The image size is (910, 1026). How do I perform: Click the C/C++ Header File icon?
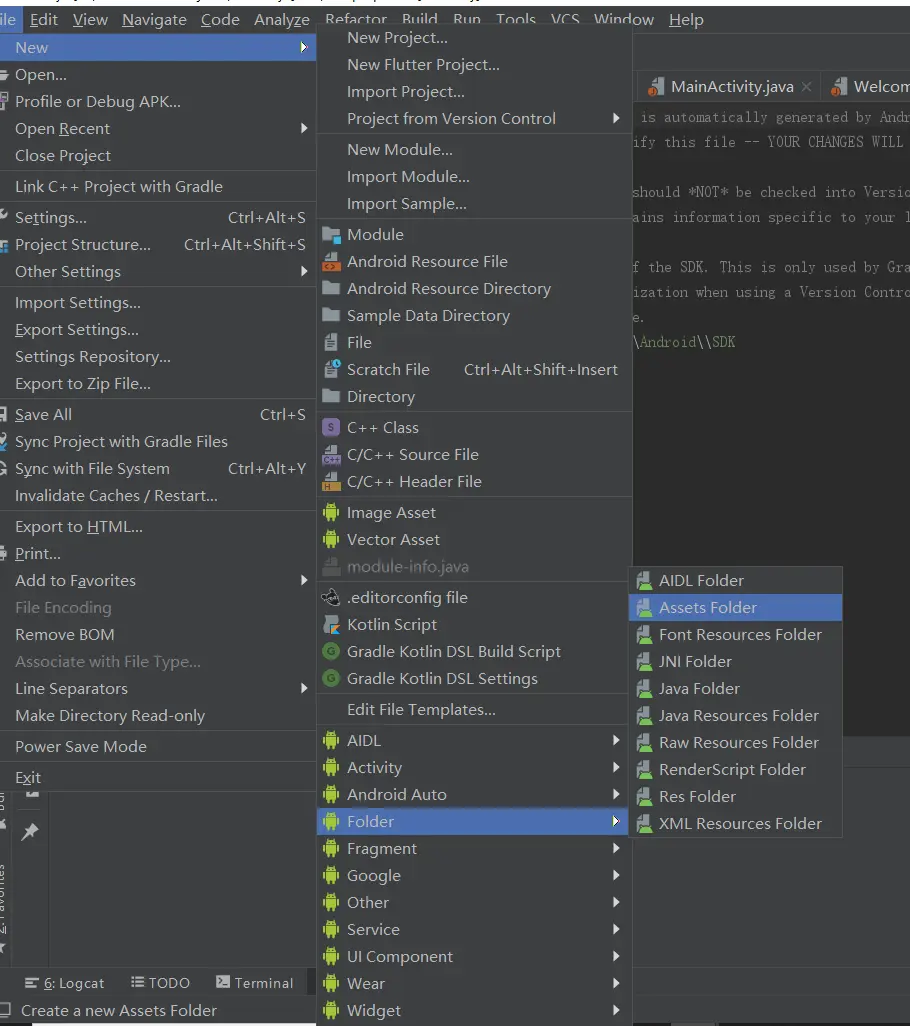pos(332,482)
